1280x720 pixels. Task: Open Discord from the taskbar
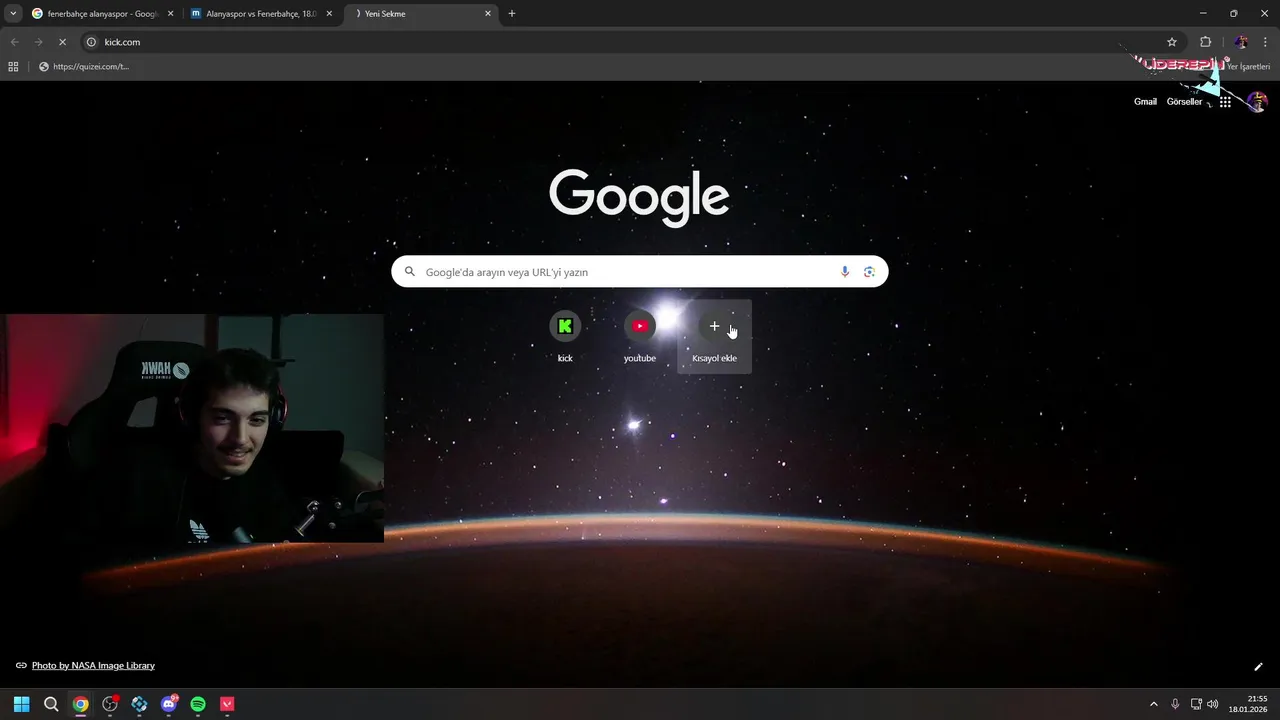click(169, 704)
